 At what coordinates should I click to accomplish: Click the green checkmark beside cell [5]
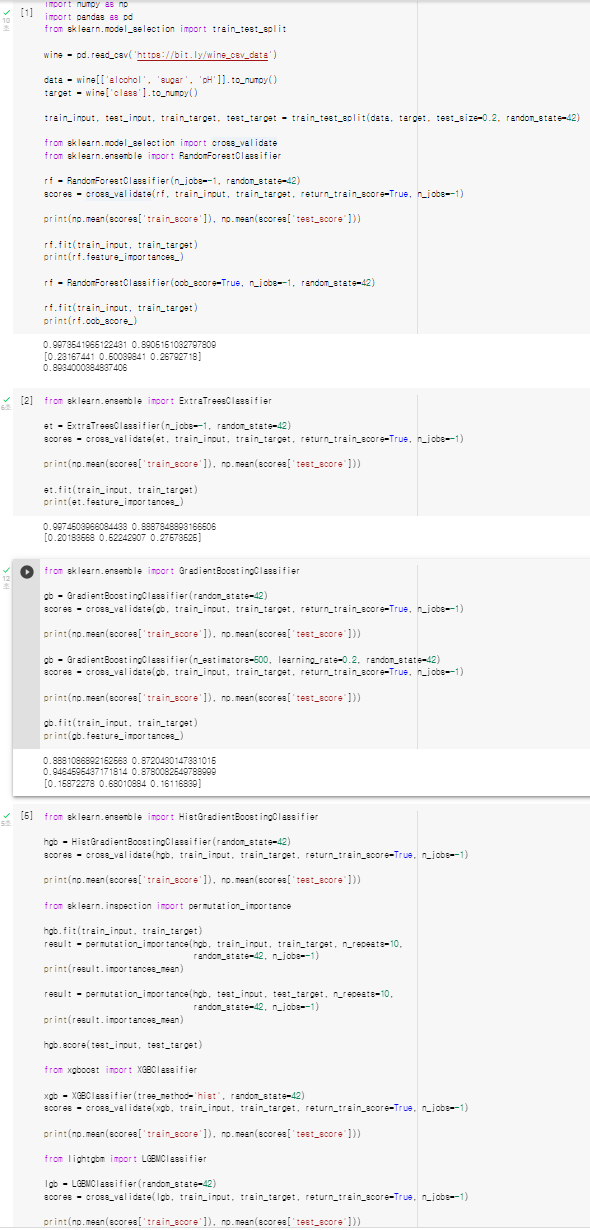coord(7,816)
